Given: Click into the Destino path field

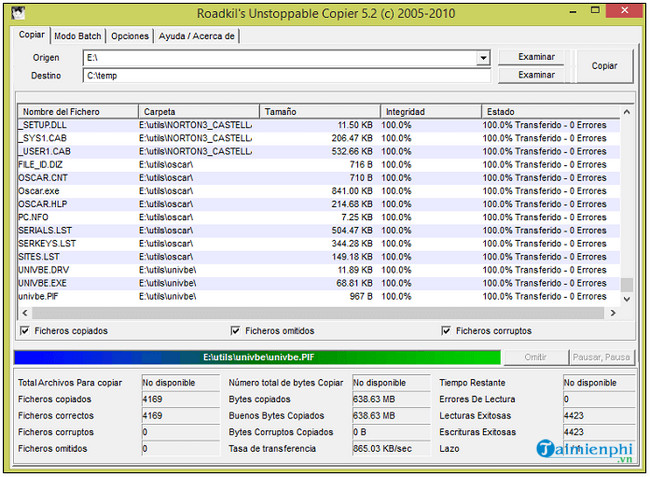Looking at the screenshot, I should click(x=286, y=75).
